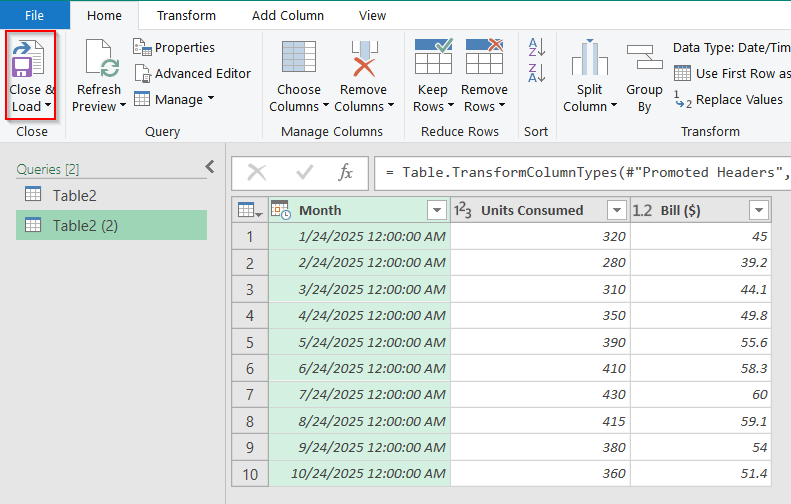Click the Choose Columns icon
Image resolution: width=791 pixels, height=504 pixels.
[299, 57]
